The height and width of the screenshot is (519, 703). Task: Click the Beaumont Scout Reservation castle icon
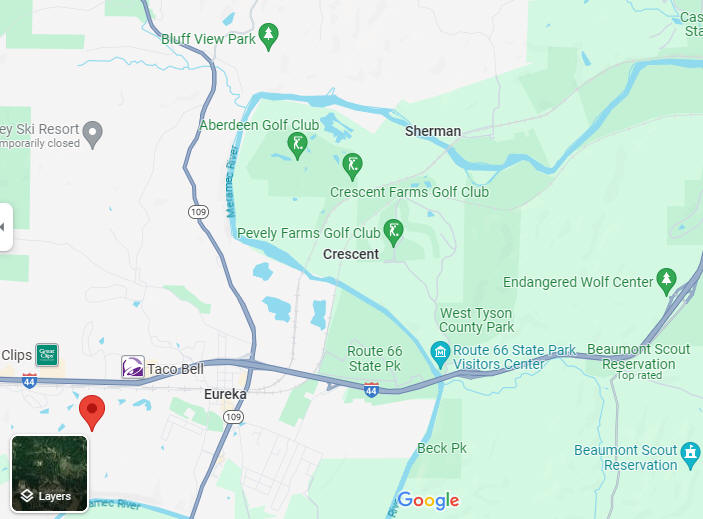click(x=690, y=455)
